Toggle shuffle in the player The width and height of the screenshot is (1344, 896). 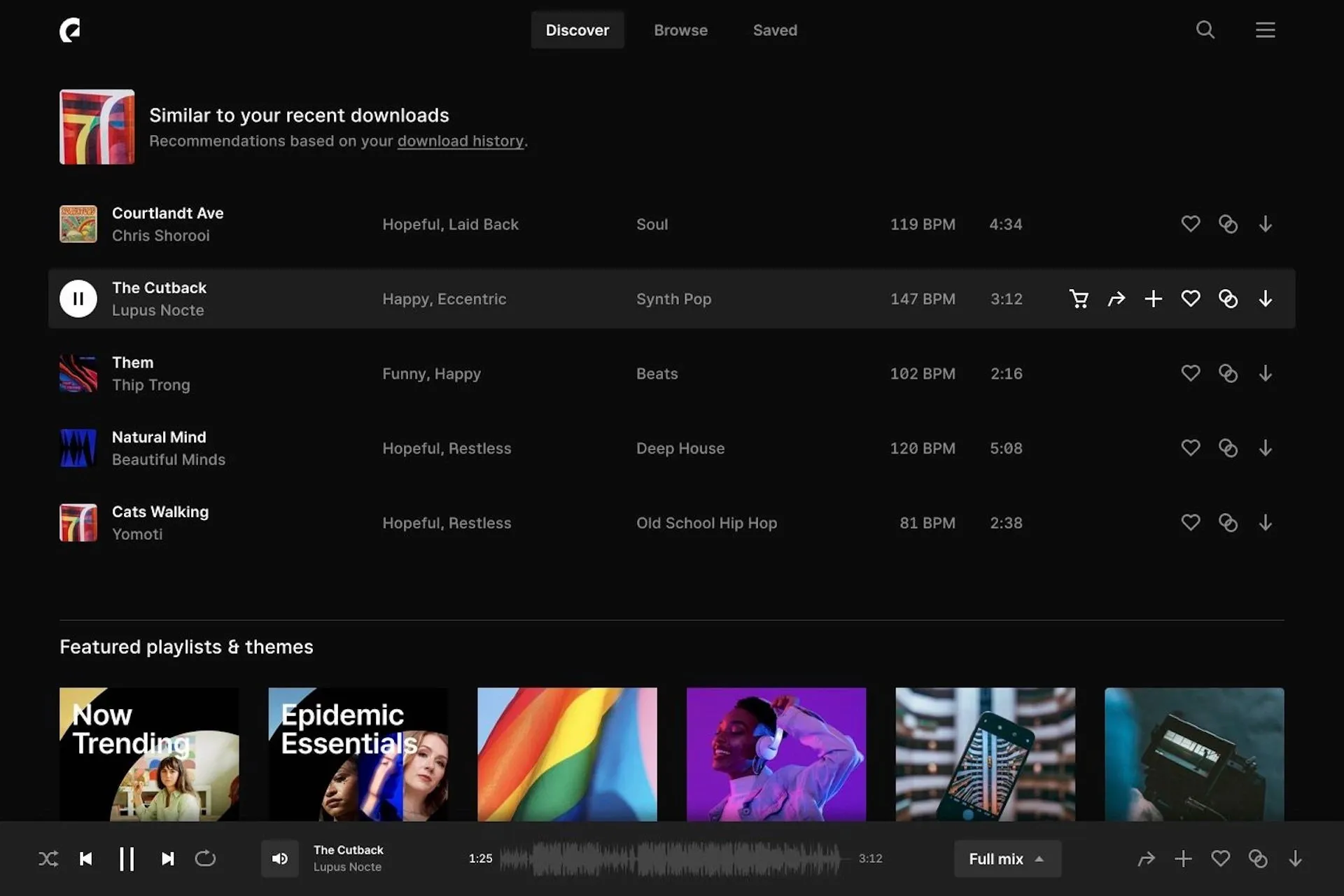(x=48, y=858)
